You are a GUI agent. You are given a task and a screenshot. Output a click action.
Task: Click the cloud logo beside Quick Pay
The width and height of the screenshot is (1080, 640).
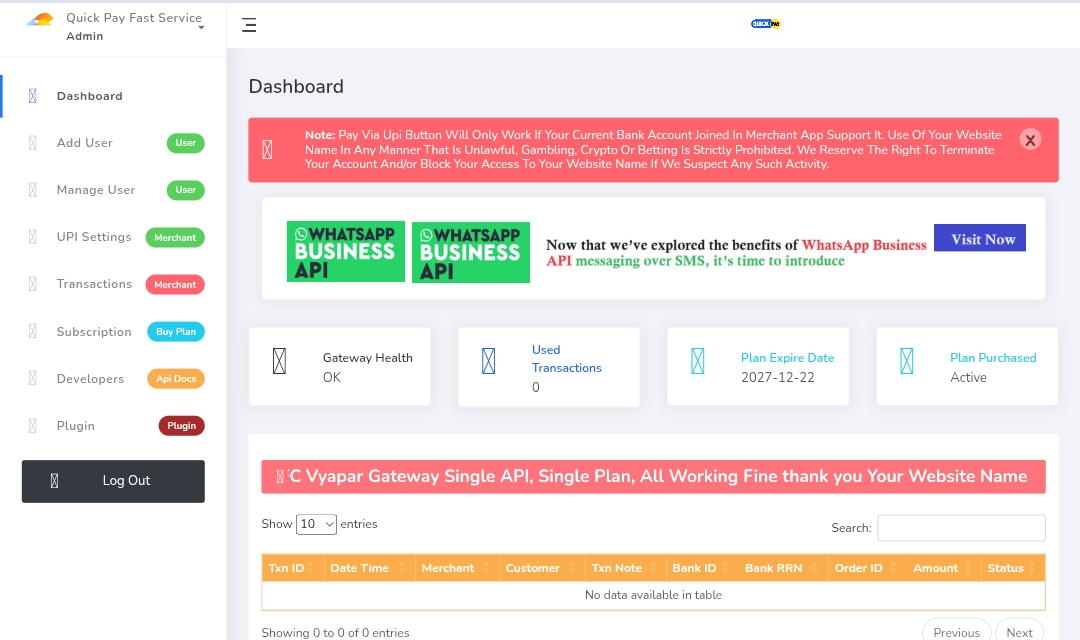pos(41,20)
